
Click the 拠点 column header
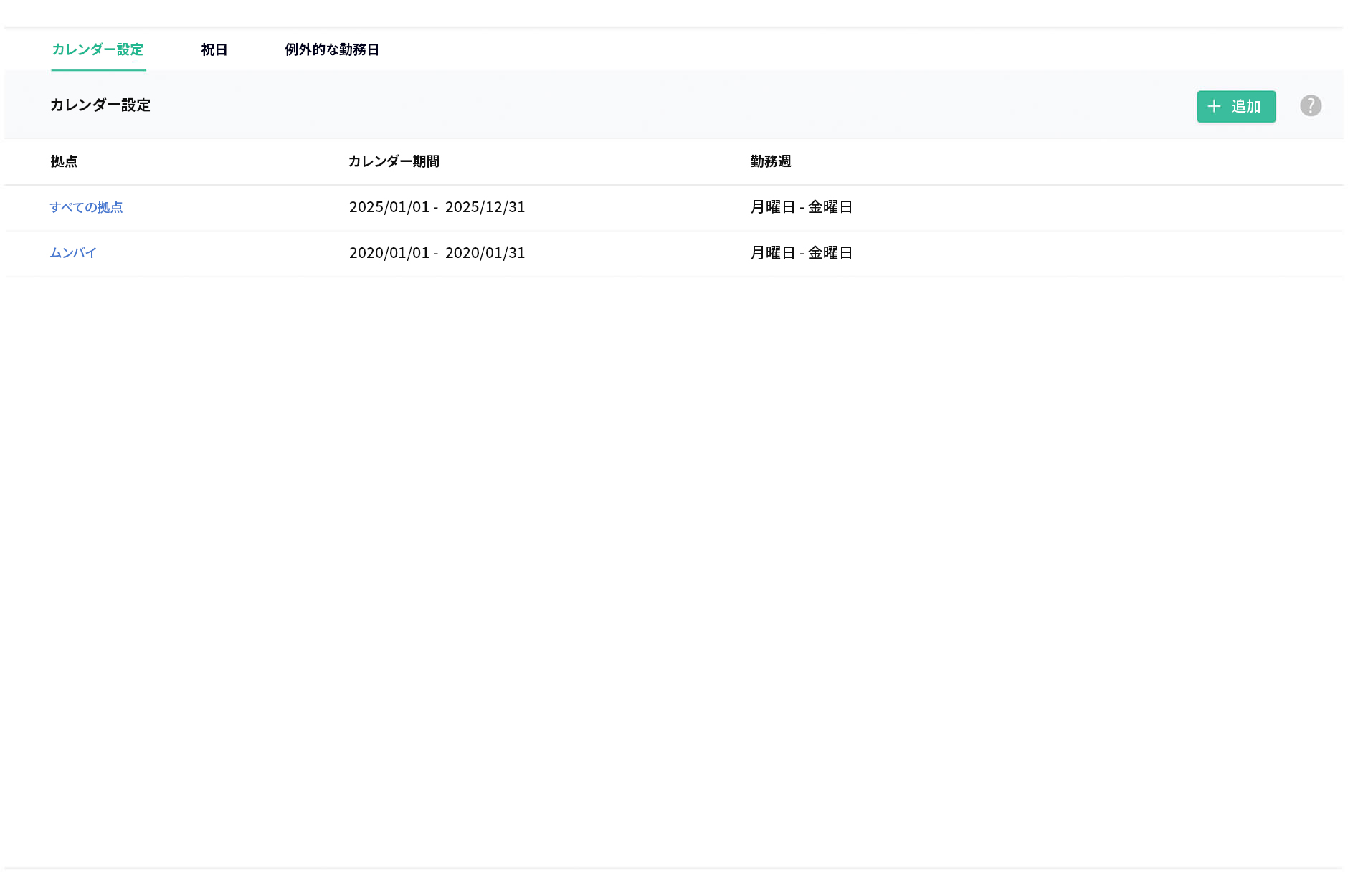pos(64,162)
